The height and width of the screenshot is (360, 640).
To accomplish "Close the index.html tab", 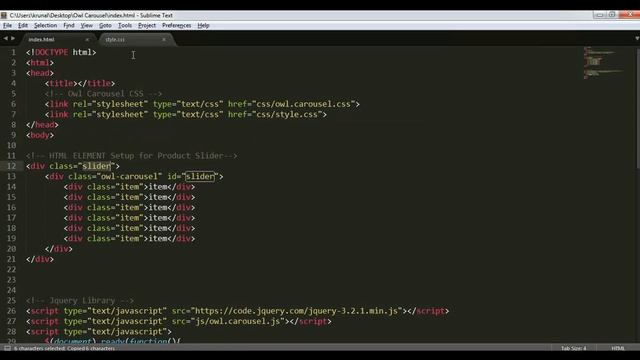I will pos(87,40).
